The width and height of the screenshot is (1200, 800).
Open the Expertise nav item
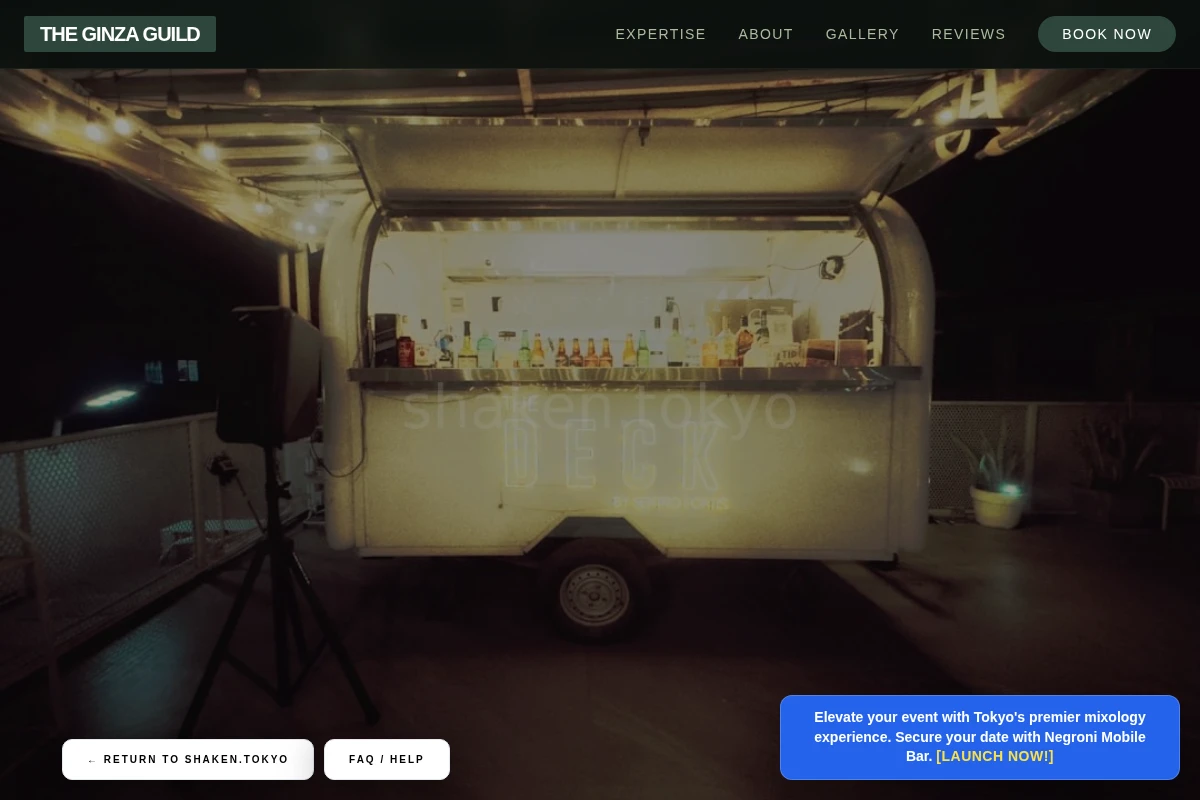tap(660, 34)
